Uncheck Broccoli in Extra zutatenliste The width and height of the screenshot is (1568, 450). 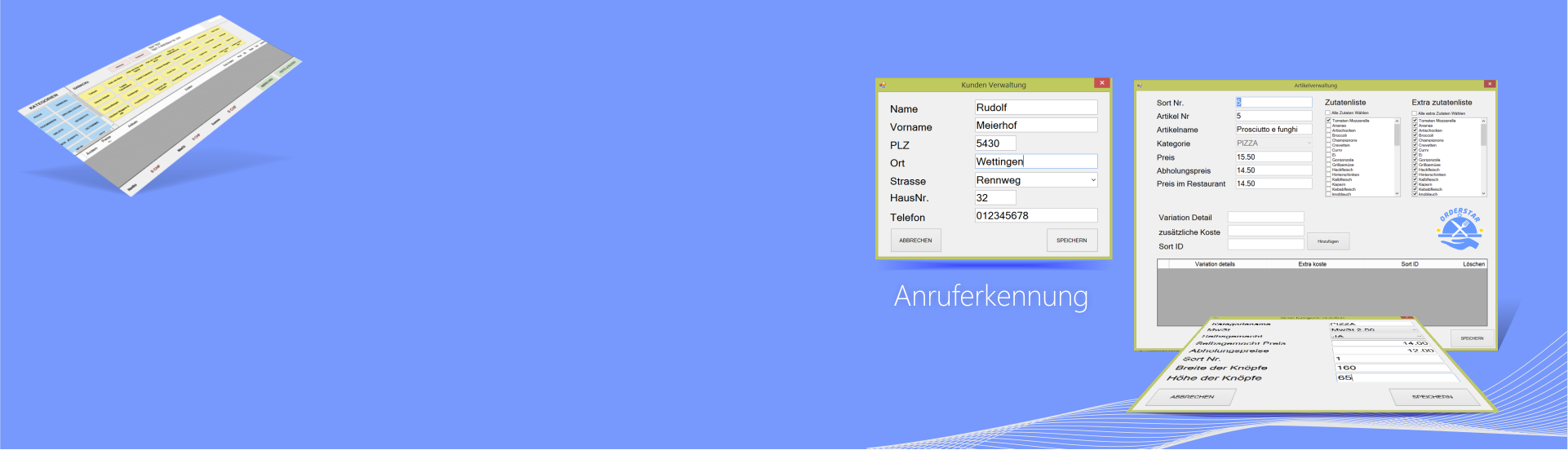tap(1415, 135)
